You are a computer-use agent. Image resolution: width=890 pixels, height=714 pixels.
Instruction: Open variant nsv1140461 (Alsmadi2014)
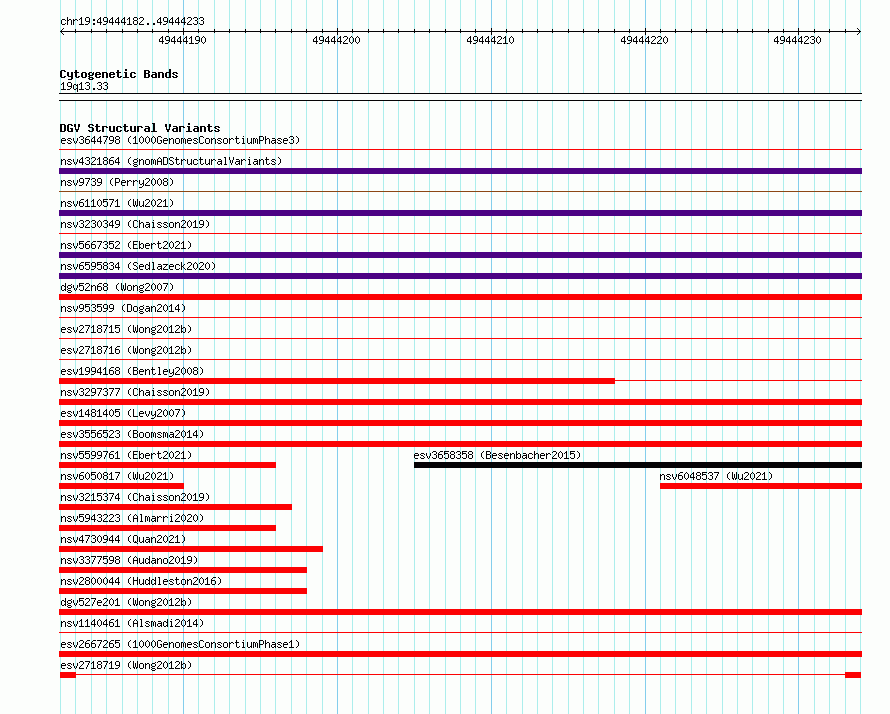tap(132, 623)
